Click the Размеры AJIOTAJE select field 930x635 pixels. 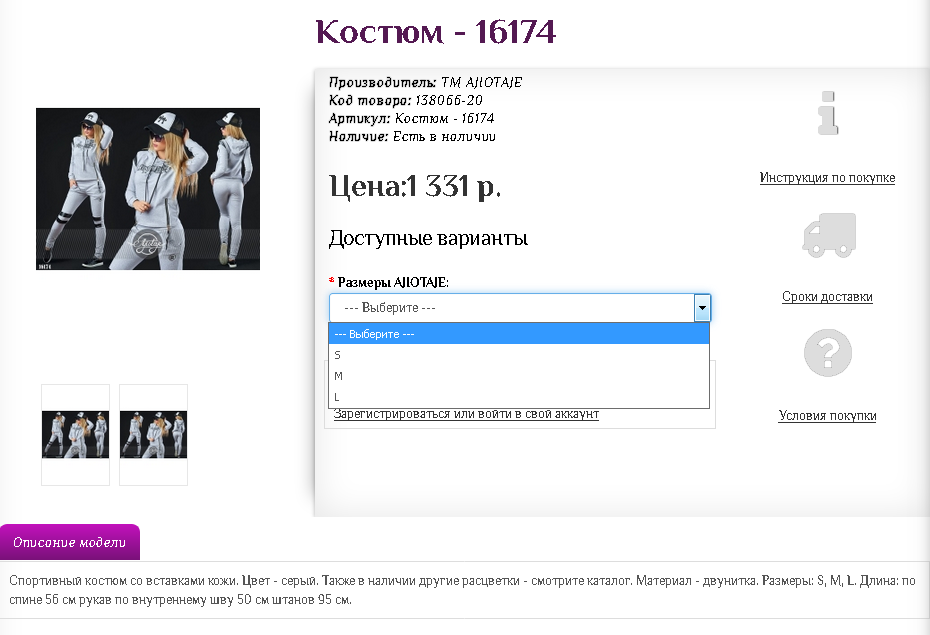520,308
